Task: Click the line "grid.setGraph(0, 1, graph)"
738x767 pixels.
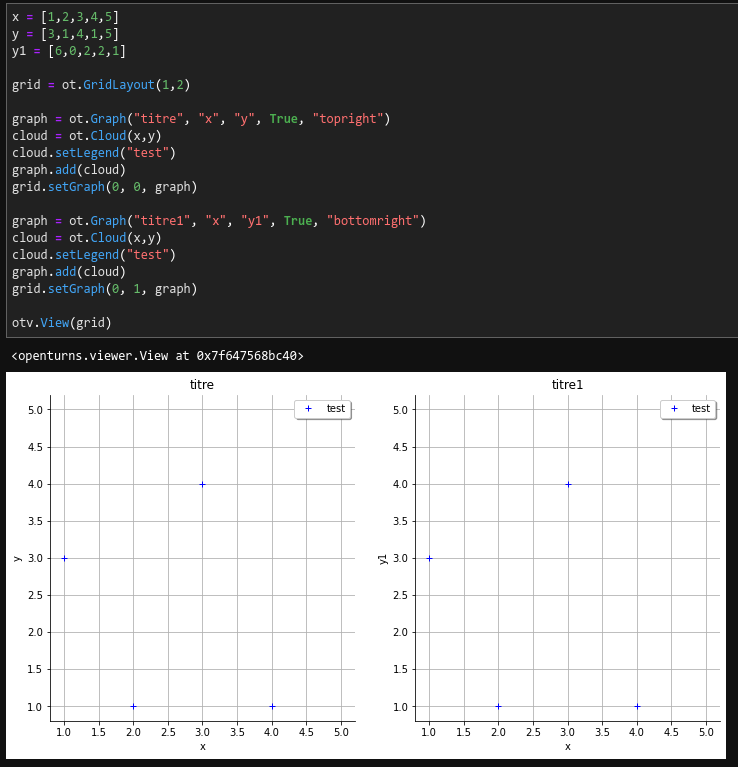Action: [104, 289]
